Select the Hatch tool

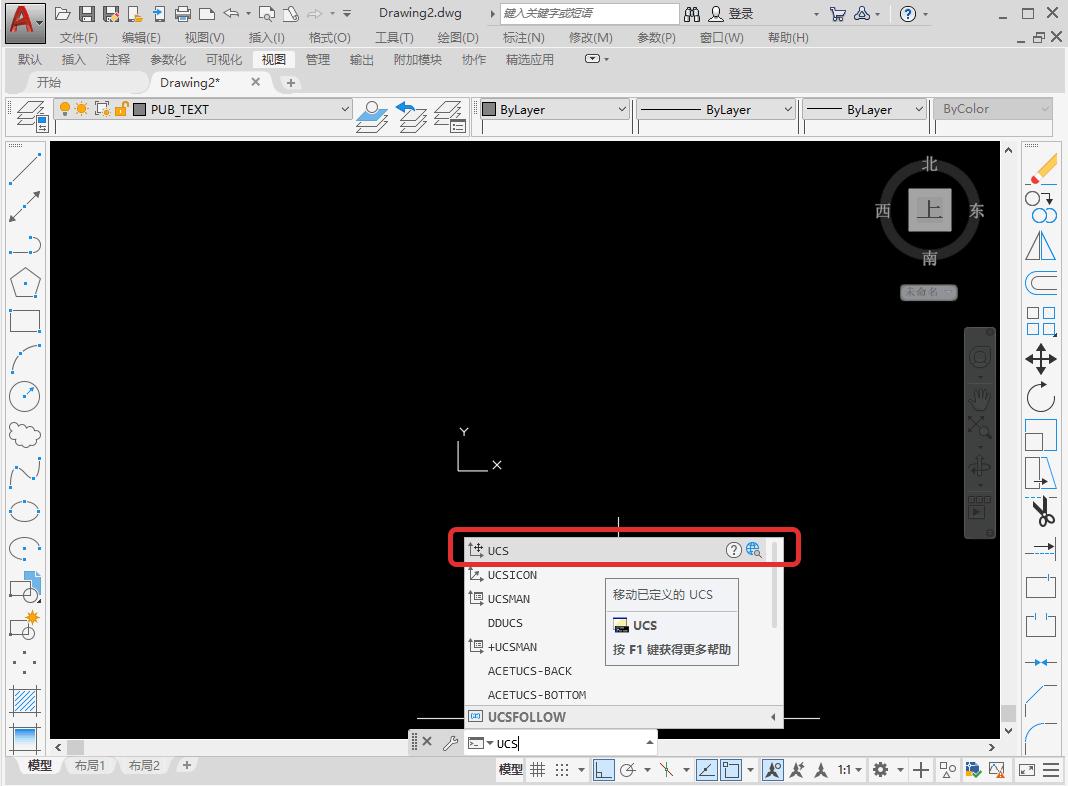point(25,699)
